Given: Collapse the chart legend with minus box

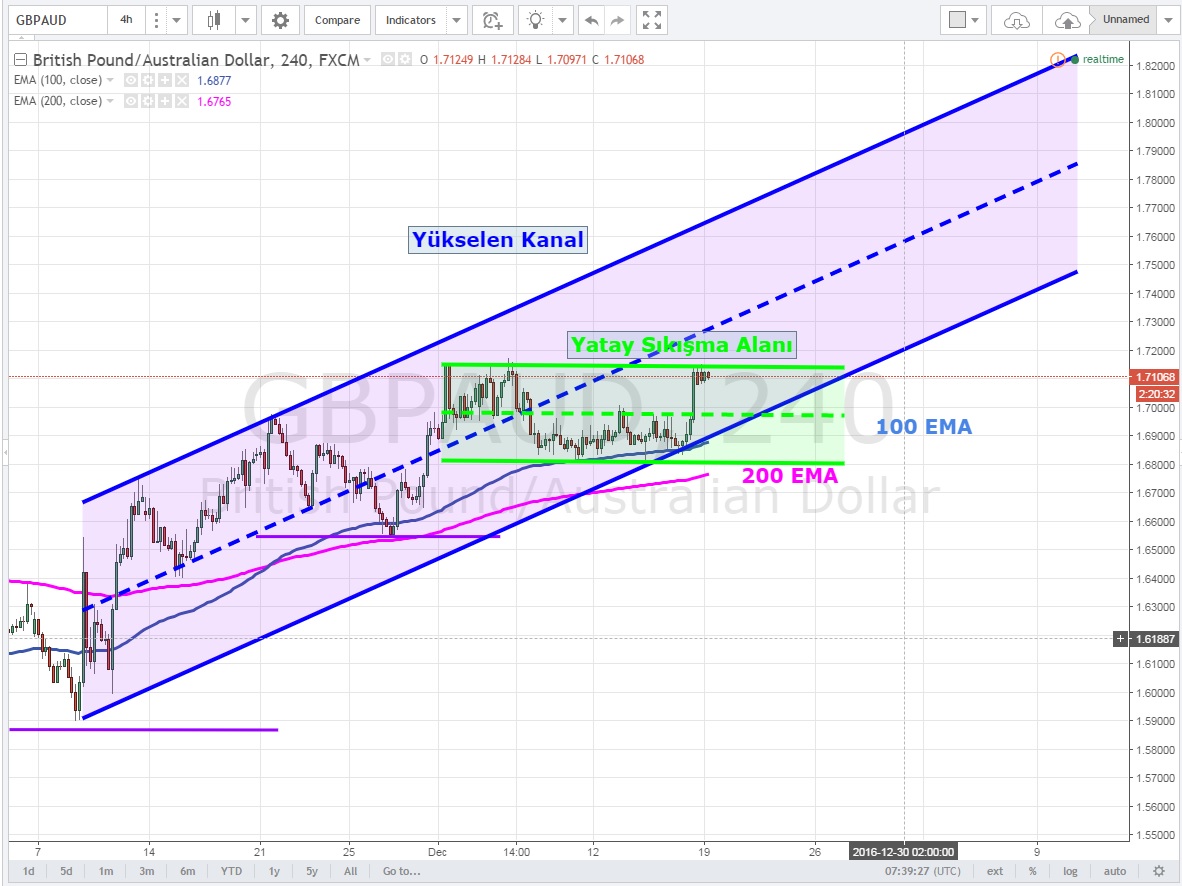Looking at the screenshot, I should [20, 60].
